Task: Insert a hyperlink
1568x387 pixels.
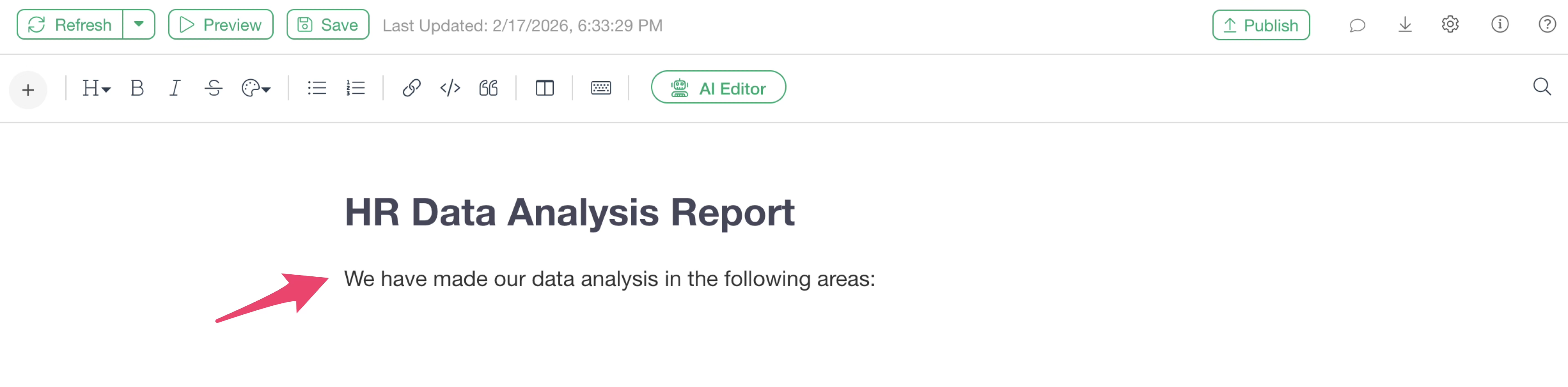Action: click(x=412, y=89)
